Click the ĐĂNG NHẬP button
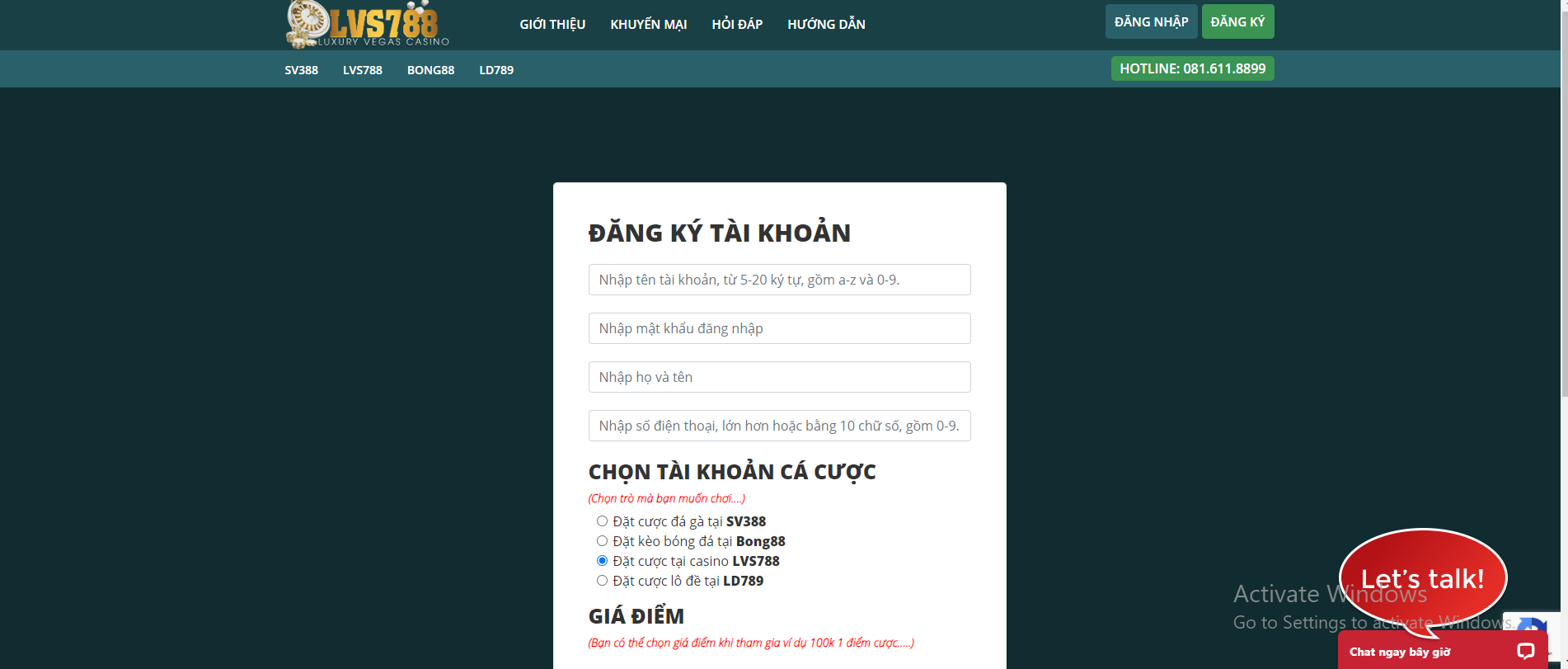Screen dimensions: 1568x669 coord(1152,21)
